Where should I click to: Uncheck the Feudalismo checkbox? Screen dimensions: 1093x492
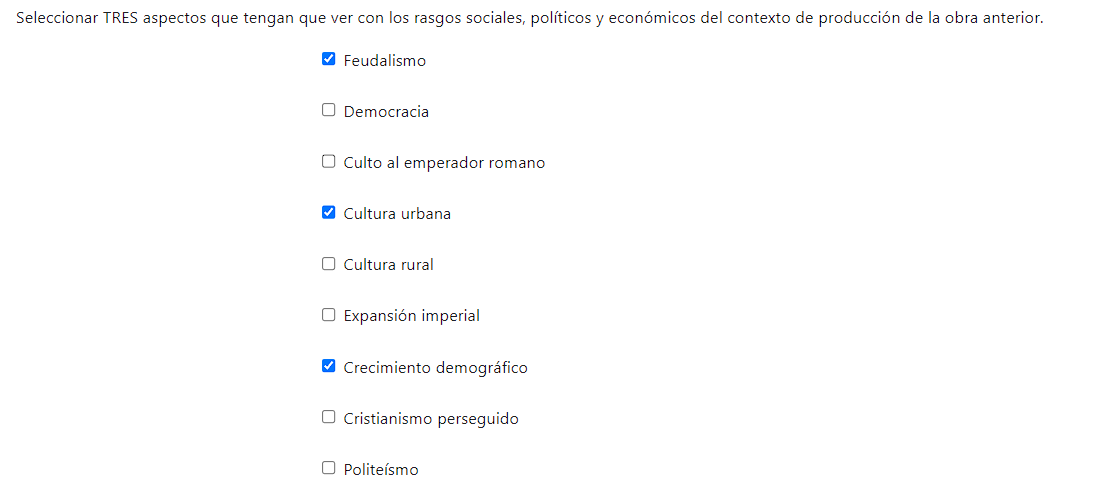[328, 59]
